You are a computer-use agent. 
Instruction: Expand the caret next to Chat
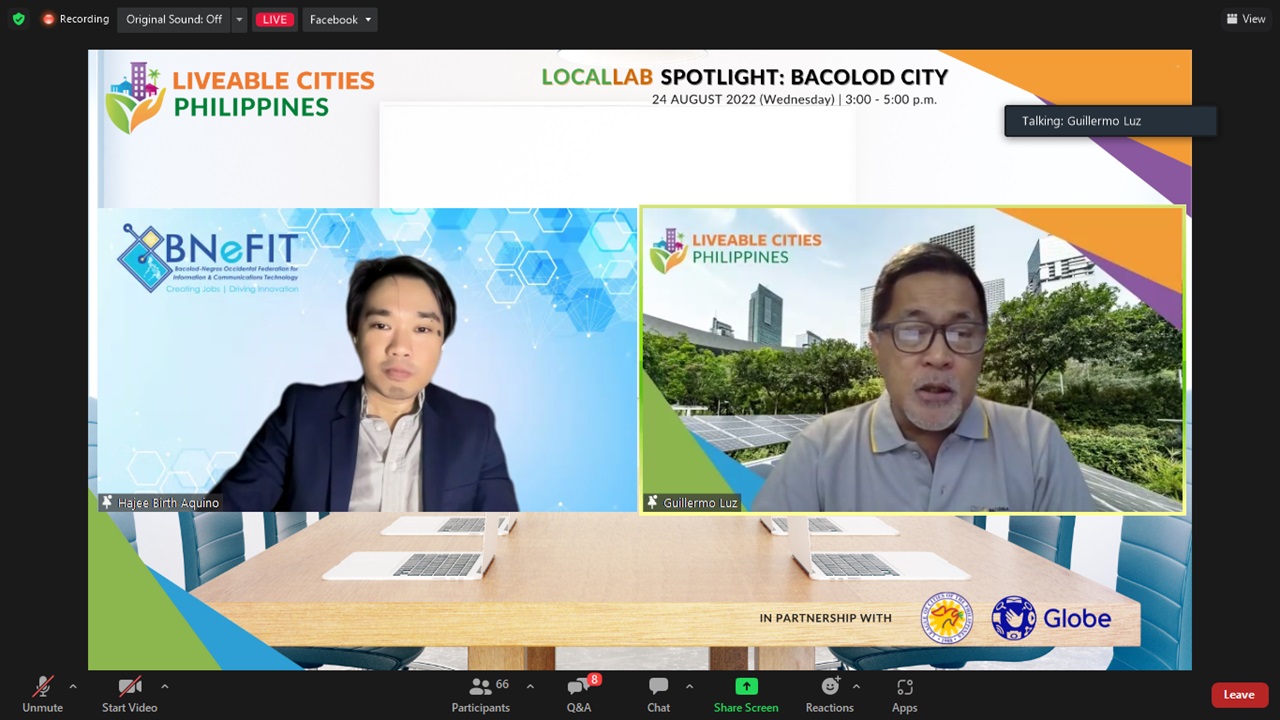[689, 686]
